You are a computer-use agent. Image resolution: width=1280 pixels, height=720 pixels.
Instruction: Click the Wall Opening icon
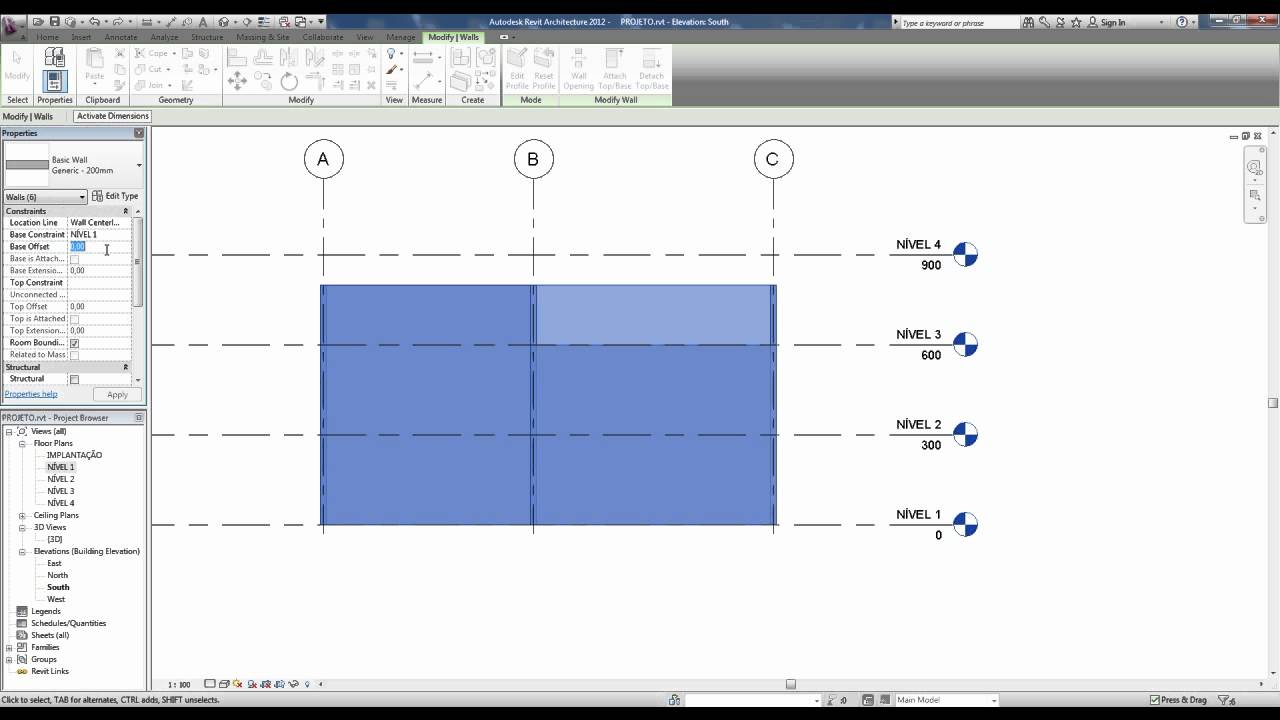(578, 68)
